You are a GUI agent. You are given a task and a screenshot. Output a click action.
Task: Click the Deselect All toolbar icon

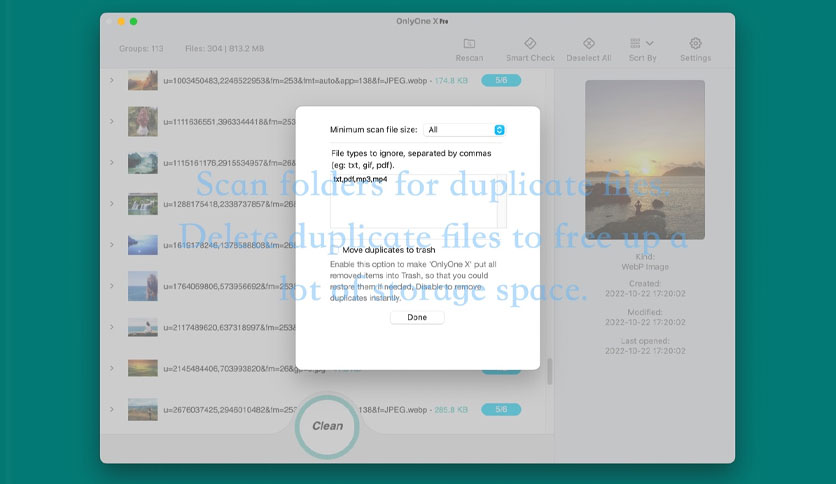point(589,44)
